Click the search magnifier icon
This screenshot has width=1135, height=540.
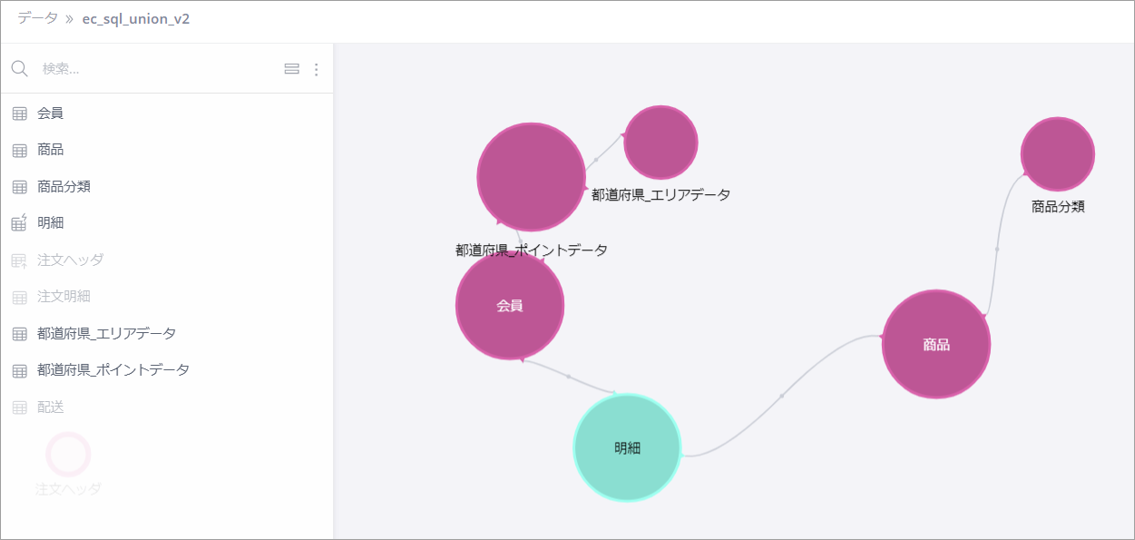(x=20, y=69)
